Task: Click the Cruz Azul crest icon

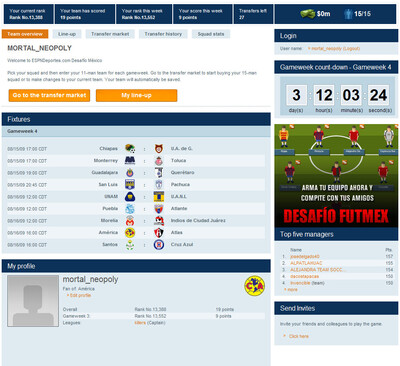Action: [159, 245]
